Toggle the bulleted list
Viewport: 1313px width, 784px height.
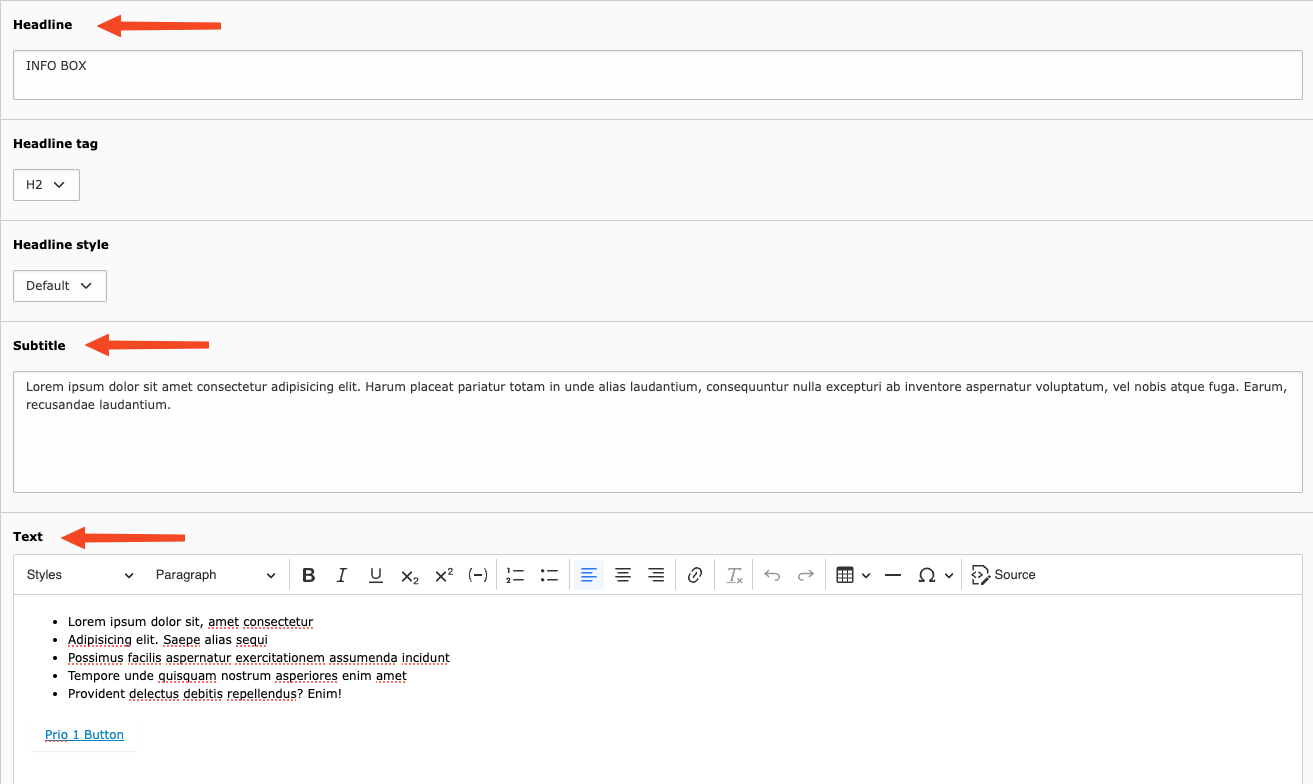coord(549,575)
